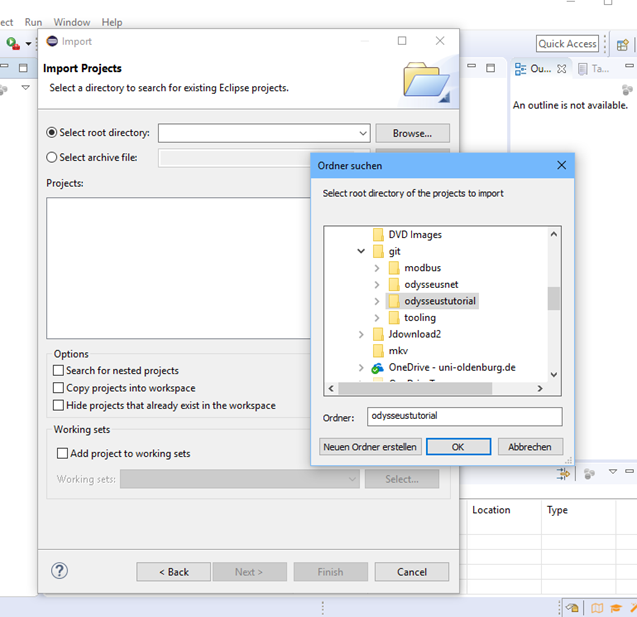637x617 pixels.
Task: Open the Help menu
Action: [112, 22]
